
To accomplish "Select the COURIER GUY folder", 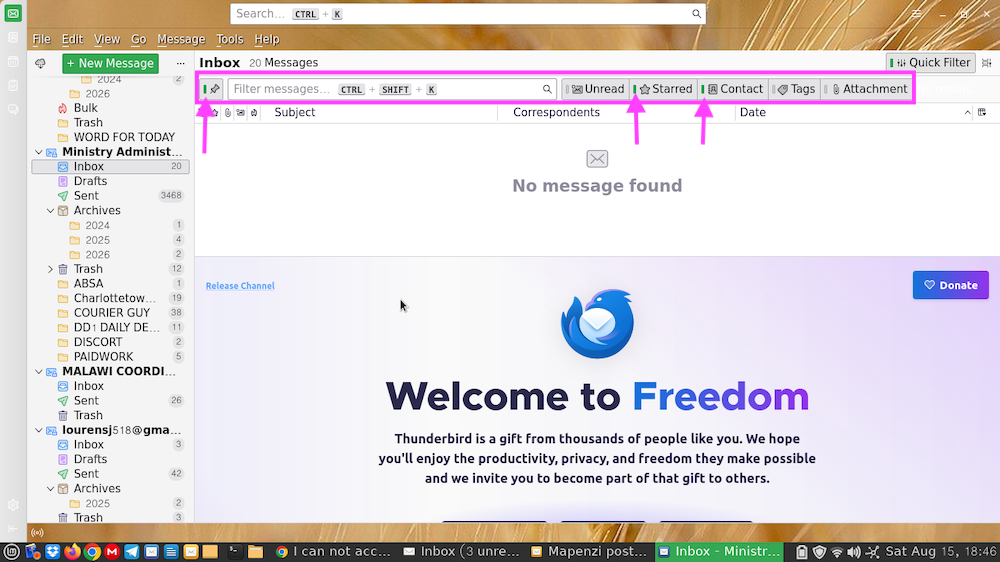I will [110, 313].
